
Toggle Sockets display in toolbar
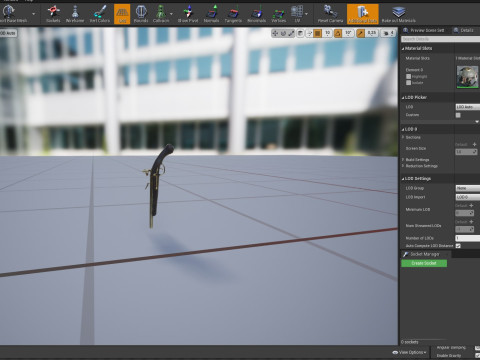[x=53, y=14]
